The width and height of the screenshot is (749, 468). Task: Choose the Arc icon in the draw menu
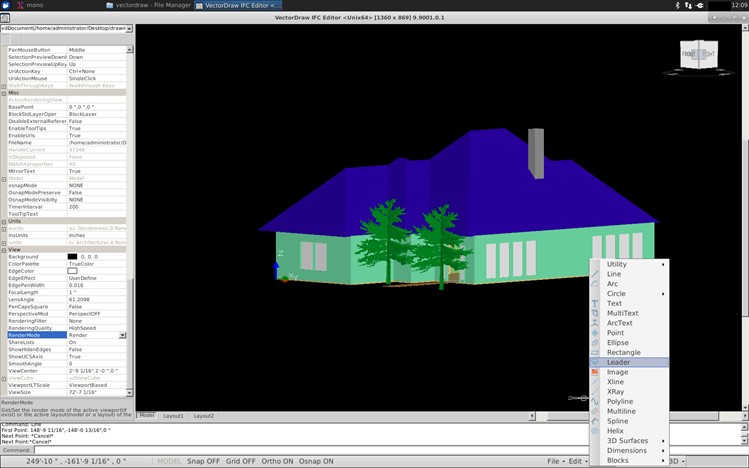click(595, 284)
